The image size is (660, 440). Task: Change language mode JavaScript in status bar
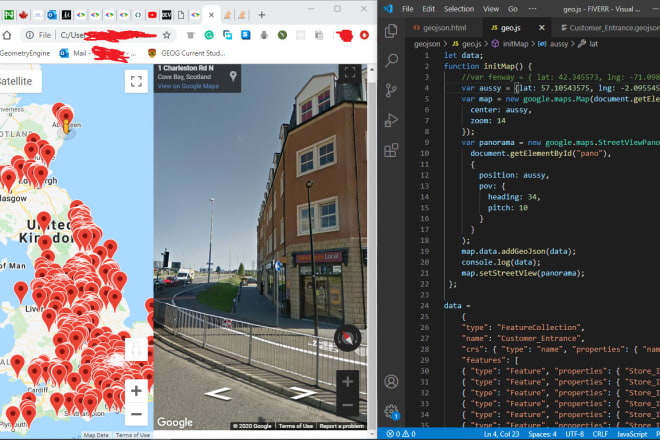632,434
